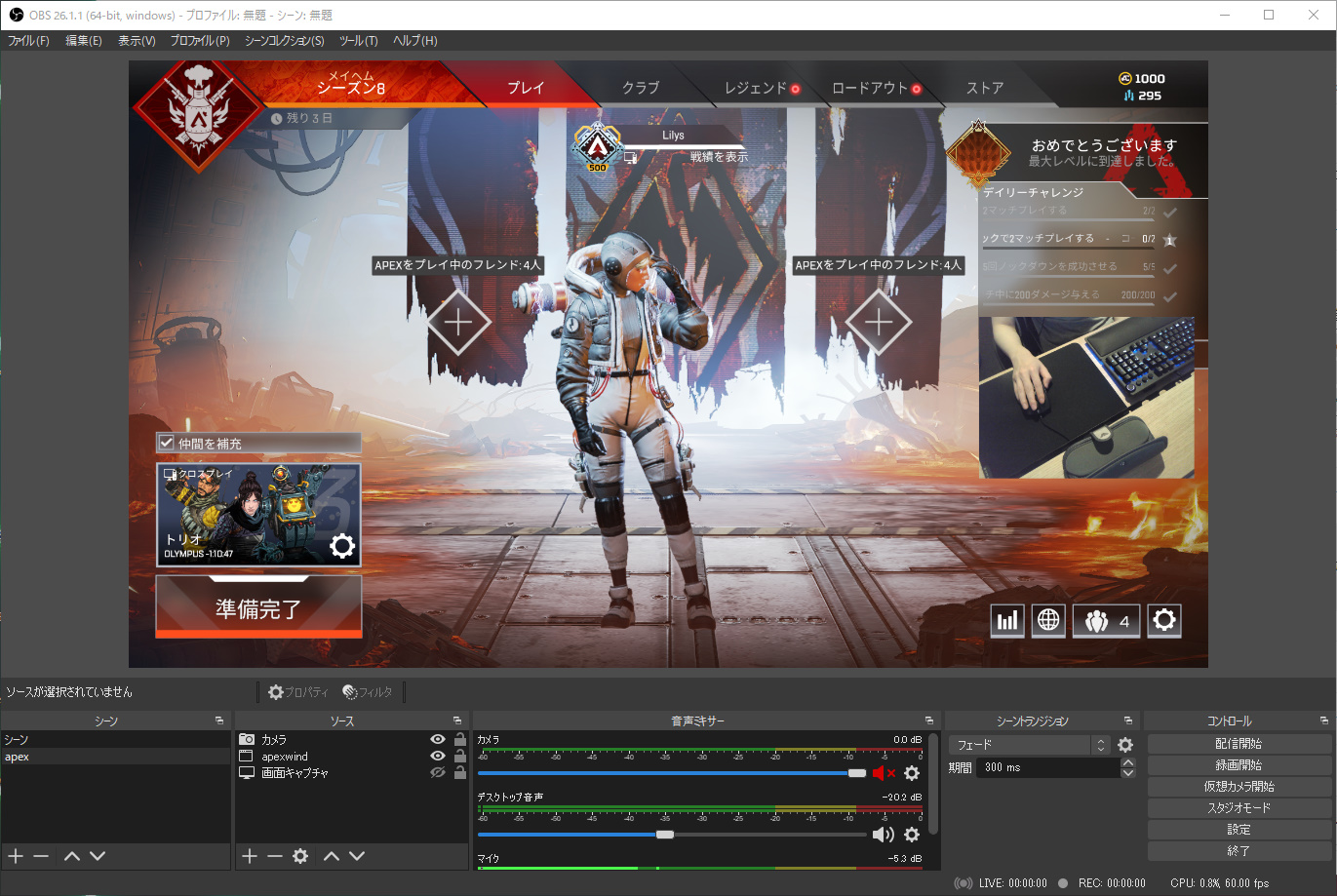The width and height of the screenshot is (1337, 896).
Task: Show the 画面キャプチャ source with its eye icon
Action: click(438, 772)
